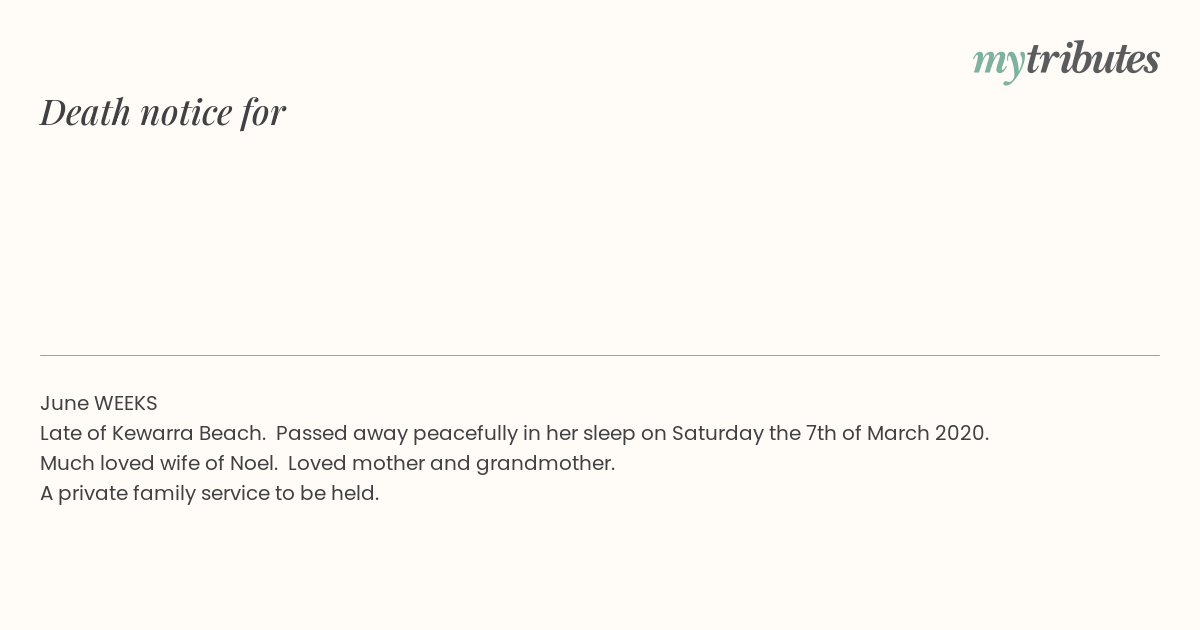Click the mytributes logo
This screenshot has width=1200, height=630.
[x=1066, y=60]
